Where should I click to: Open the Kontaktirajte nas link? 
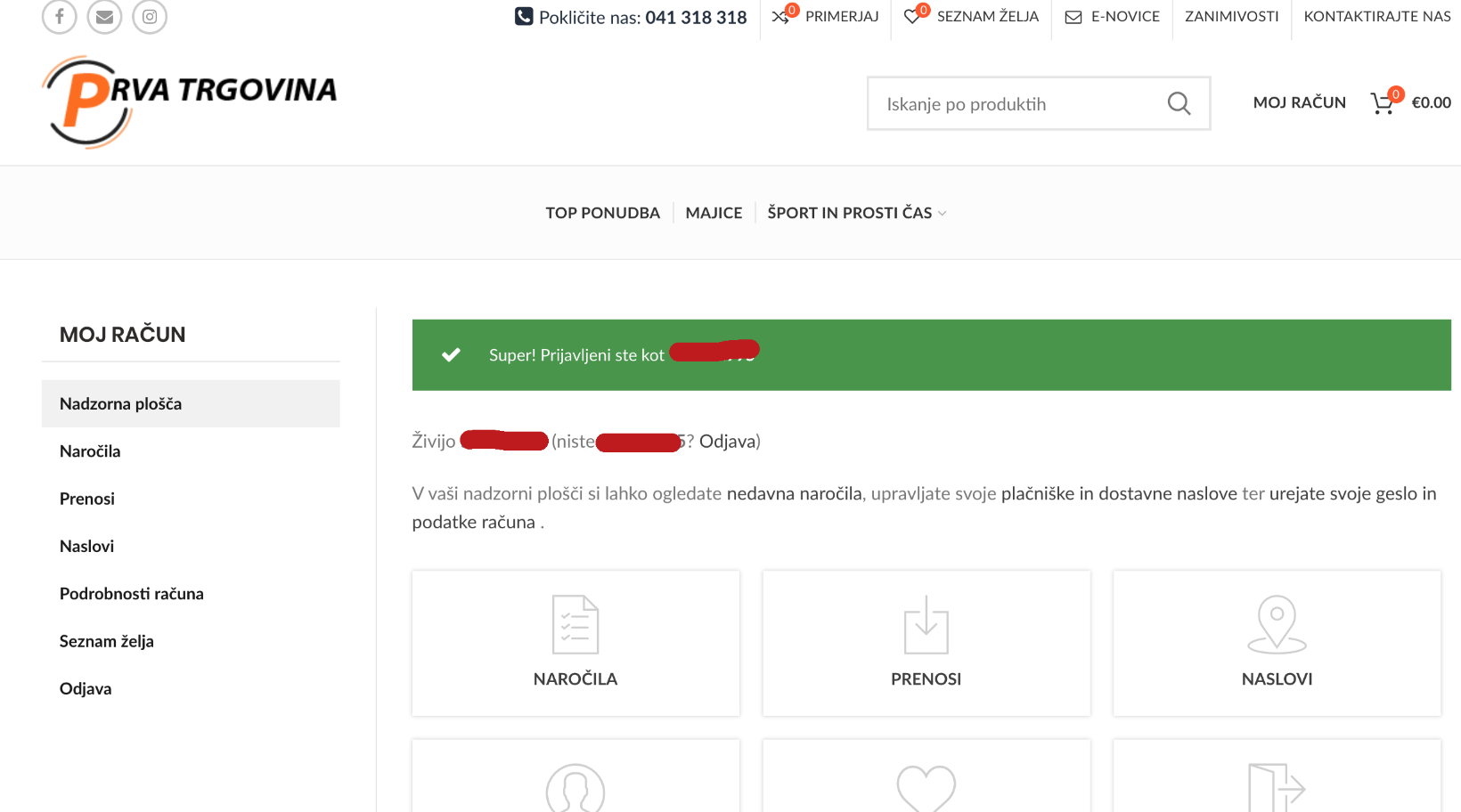pyautogui.click(x=1377, y=16)
